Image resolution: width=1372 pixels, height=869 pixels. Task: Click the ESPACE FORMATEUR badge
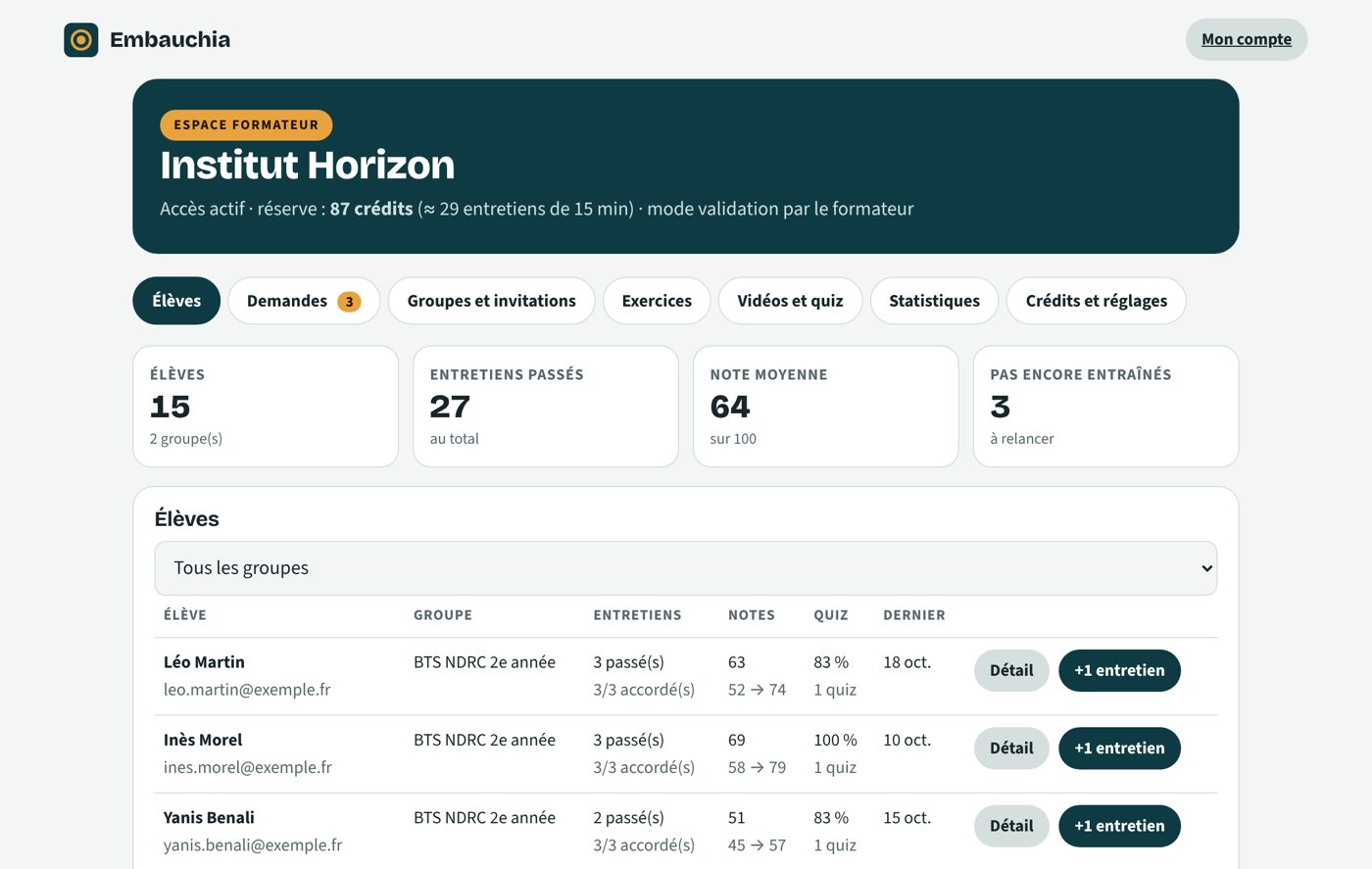(x=246, y=124)
